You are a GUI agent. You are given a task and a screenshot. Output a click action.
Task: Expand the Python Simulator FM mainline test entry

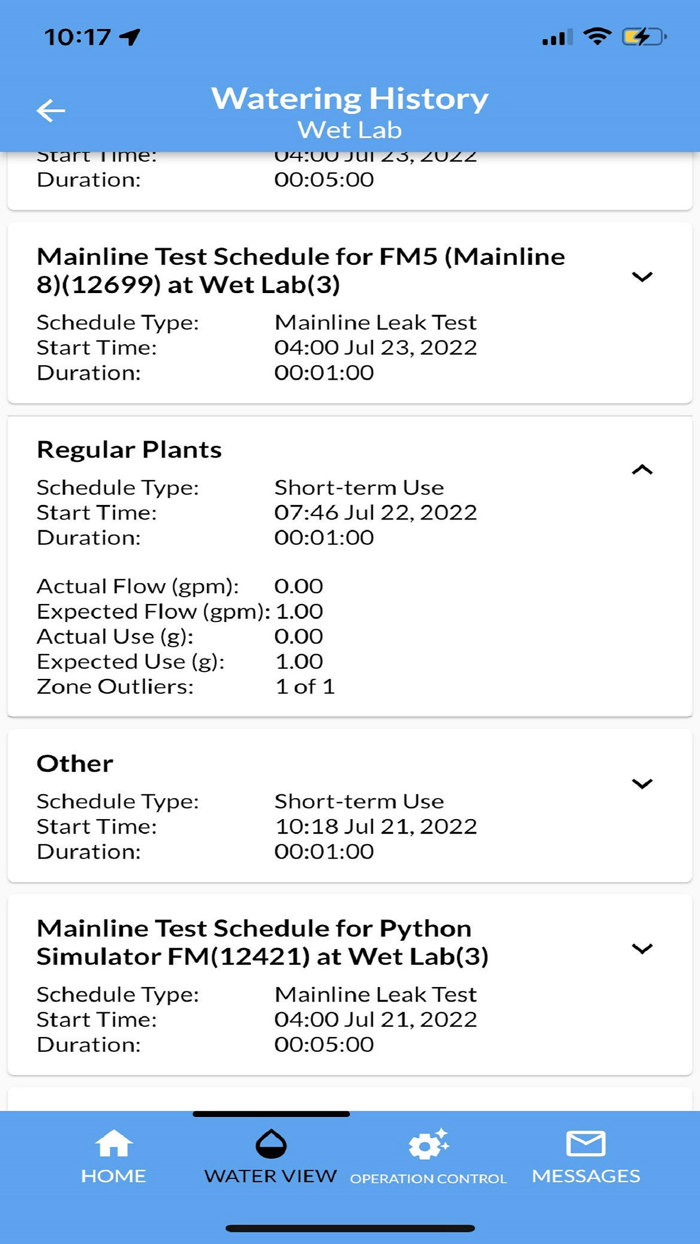[x=642, y=947]
